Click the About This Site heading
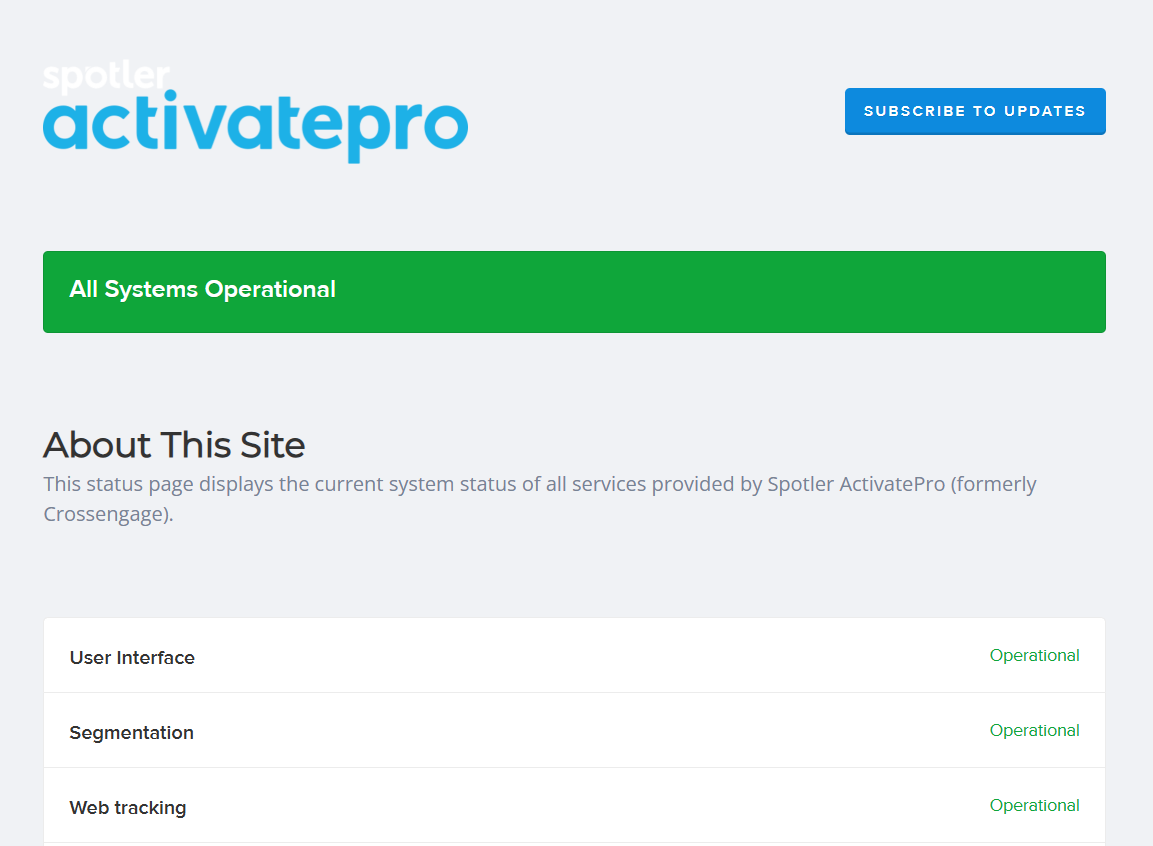The image size is (1153, 846). tap(174, 445)
